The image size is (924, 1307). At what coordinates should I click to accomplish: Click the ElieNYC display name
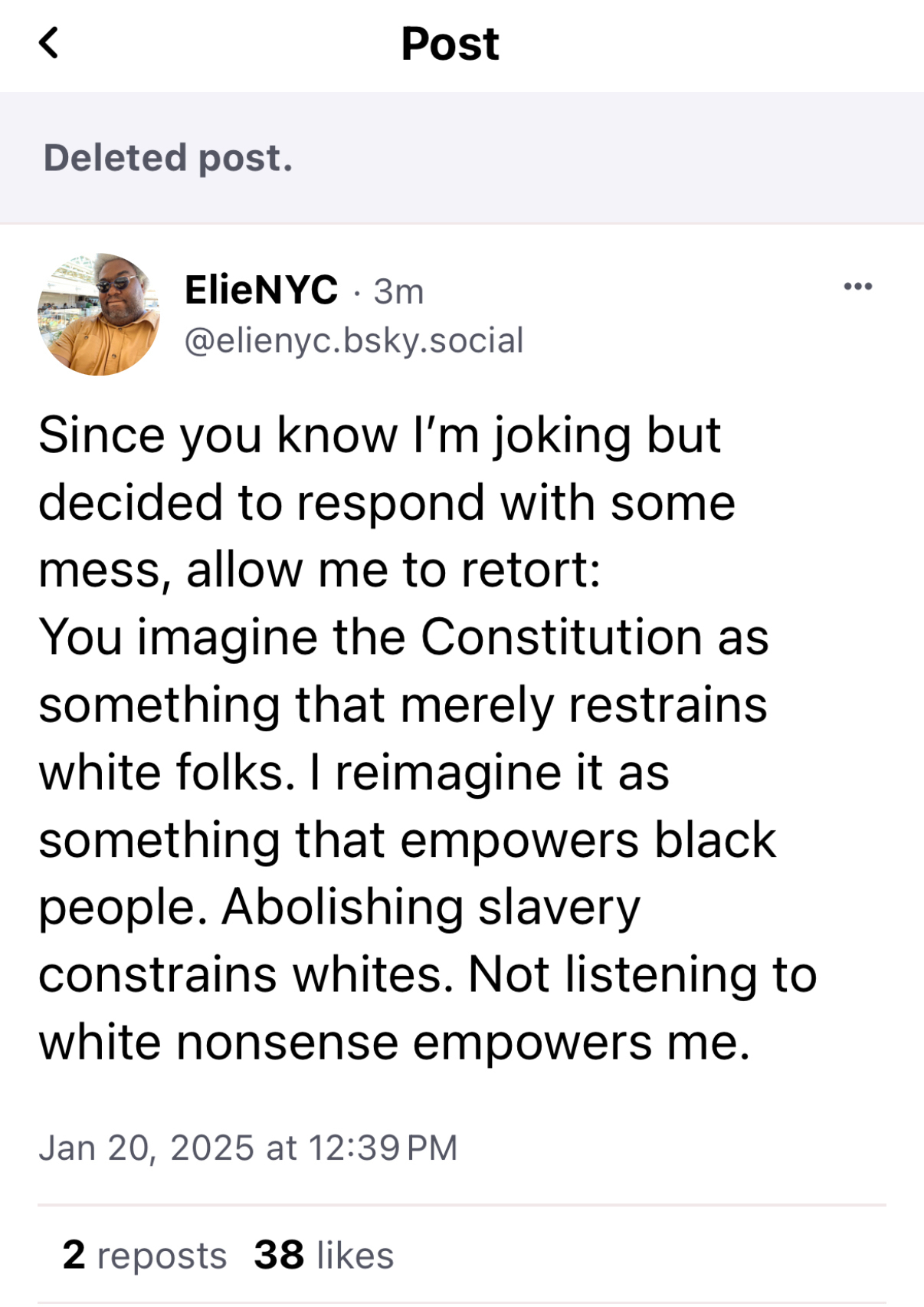pos(260,290)
